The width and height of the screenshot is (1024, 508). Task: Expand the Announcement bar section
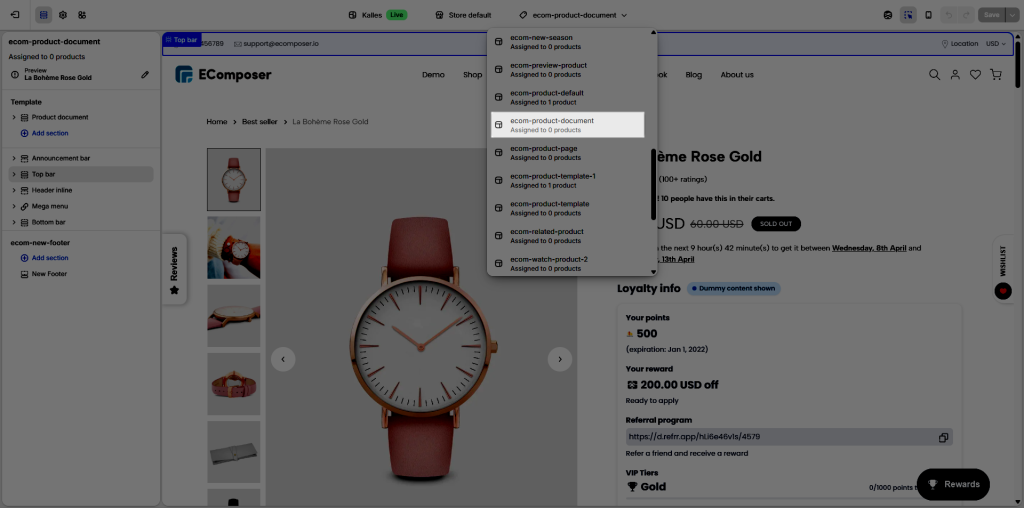14,158
